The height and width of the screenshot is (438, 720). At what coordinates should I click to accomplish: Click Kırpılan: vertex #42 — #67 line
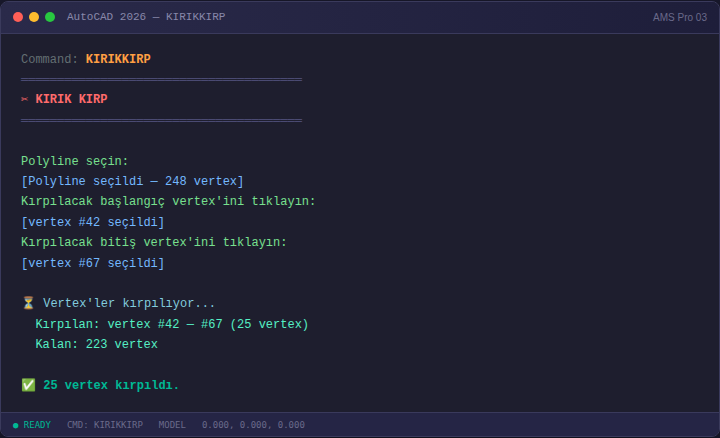pyautogui.click(x=172, y=324)
